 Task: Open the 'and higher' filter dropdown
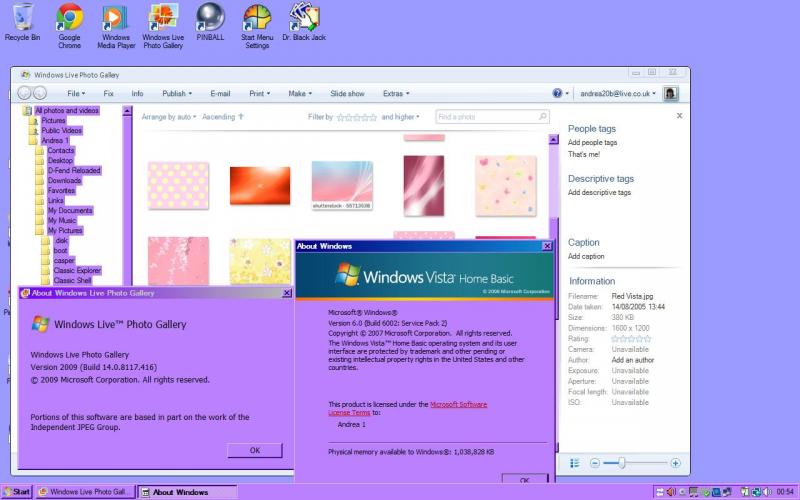pos(401,117)
